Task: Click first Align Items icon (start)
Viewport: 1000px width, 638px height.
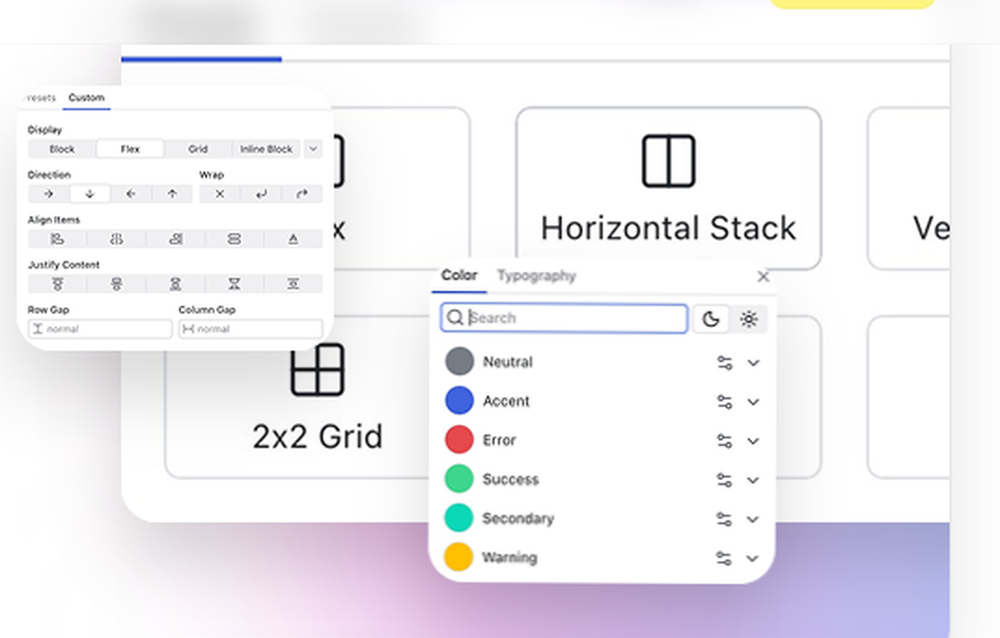Action: [x=57, y=239]
